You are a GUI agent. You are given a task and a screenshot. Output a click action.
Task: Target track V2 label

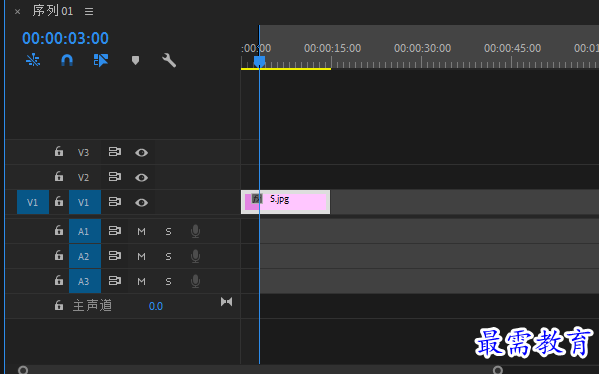coord(83,177)
